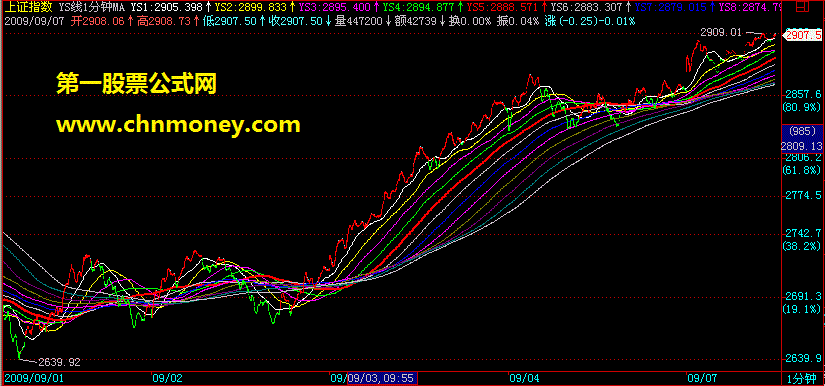The height and width of the screenshot is (386, 825).
Task: Click the (61.8%) retracement label
Action: [x=802, y=169]
